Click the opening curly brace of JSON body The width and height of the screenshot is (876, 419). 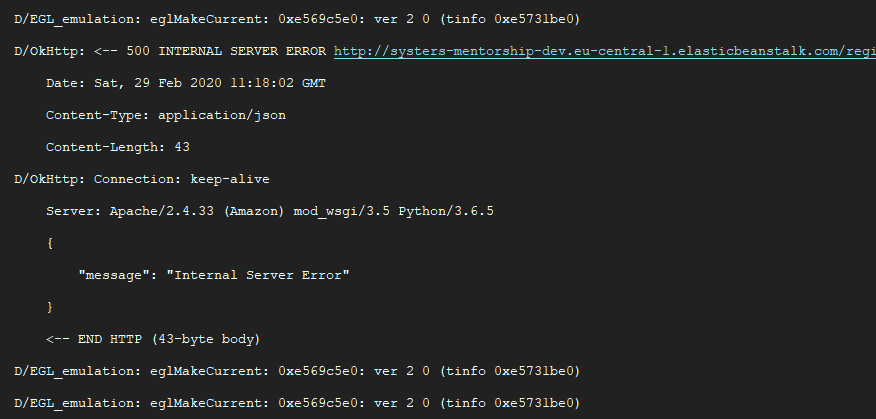pos(50,244)
